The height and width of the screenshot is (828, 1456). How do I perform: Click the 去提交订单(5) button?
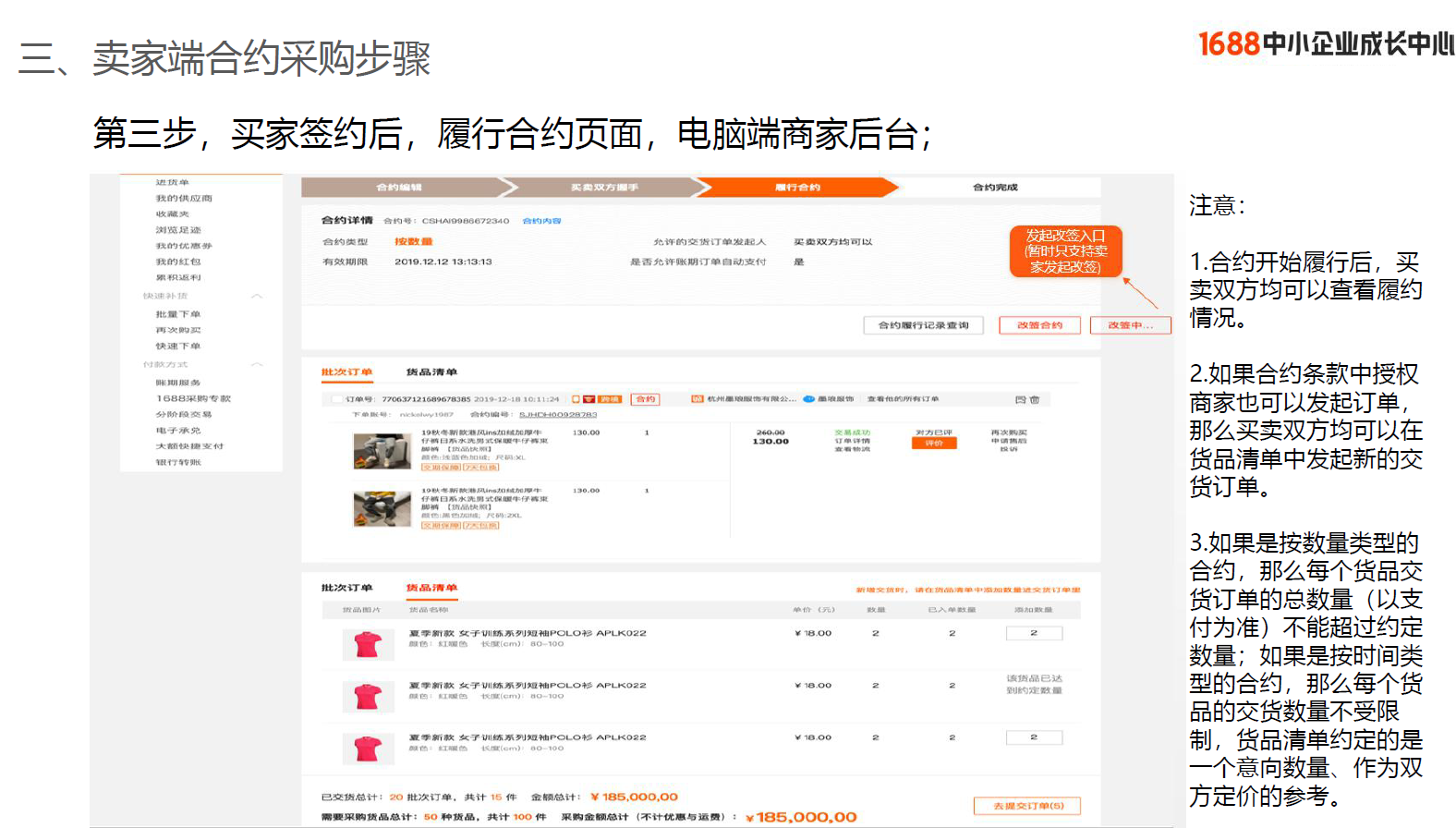(1027, 806)
